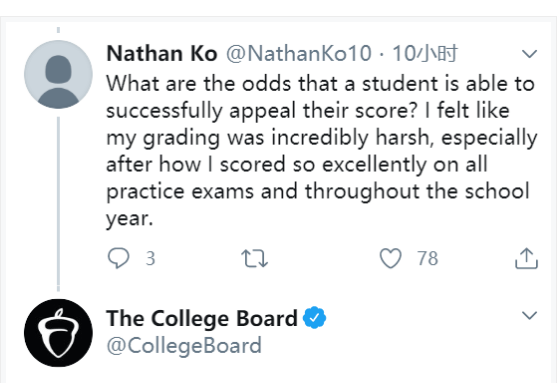The width and height of the screenshot is (560, 383).
Task: Open Nathan Ko's default avatar
Action: coord(58,74)
